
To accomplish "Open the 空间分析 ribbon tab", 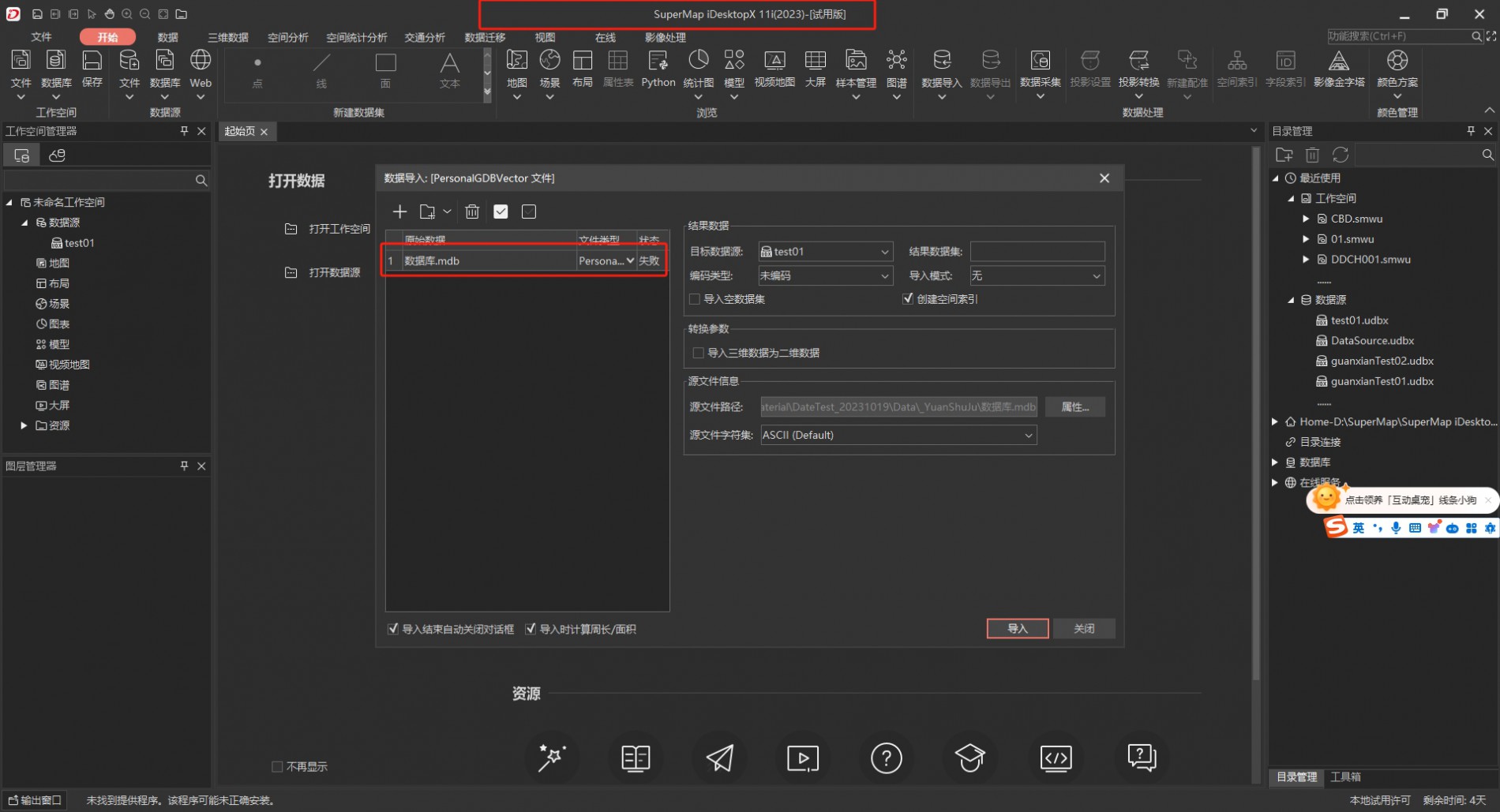I will [288, 37].
